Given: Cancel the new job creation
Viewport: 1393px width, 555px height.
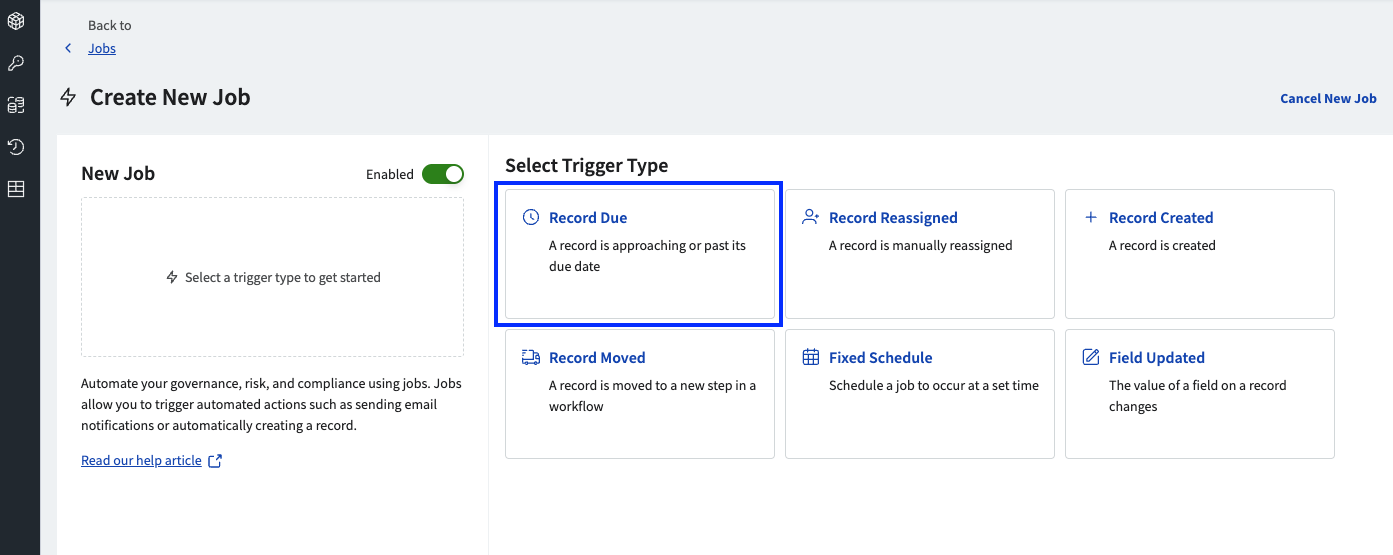Looking at the screenshot, I should pos(1328,98).
